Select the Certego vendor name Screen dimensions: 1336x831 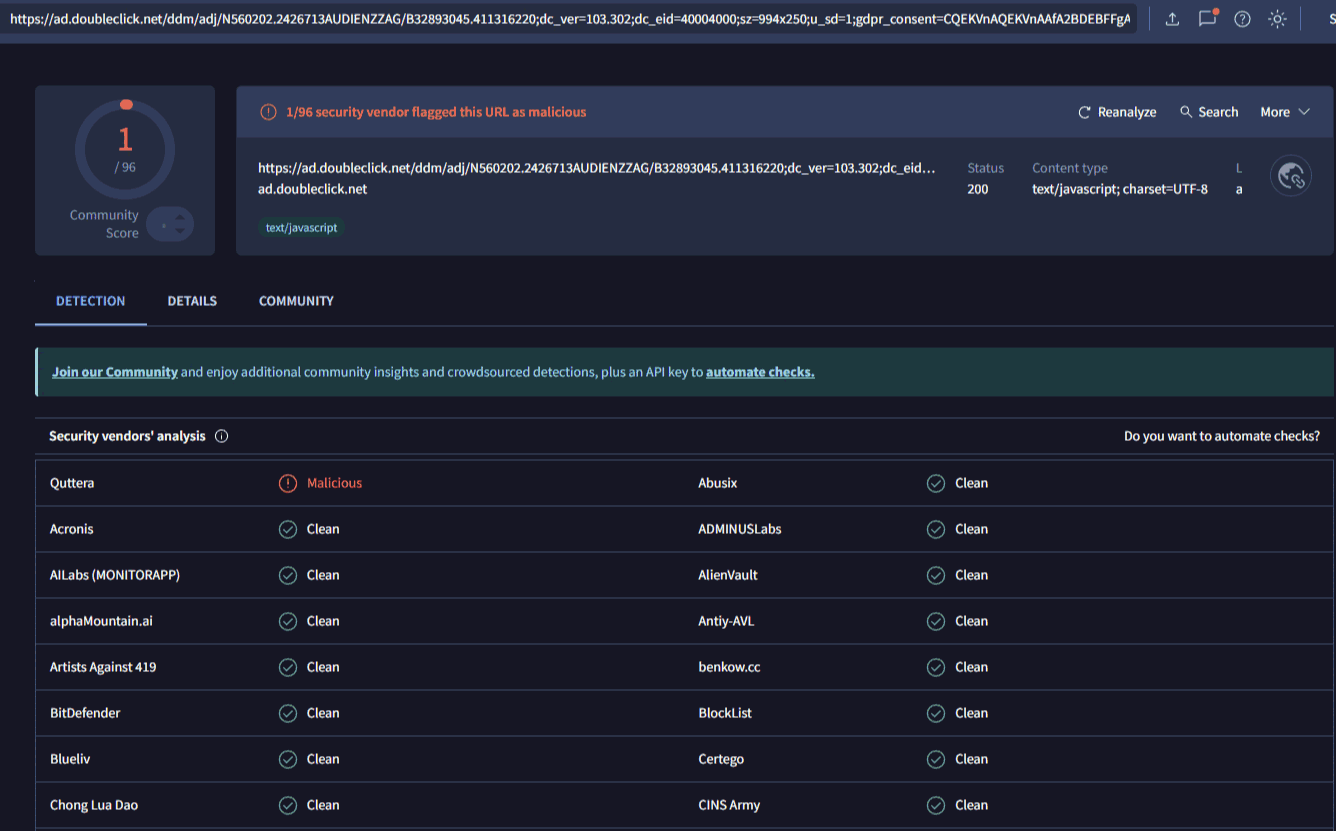click(x=721, y=759)
